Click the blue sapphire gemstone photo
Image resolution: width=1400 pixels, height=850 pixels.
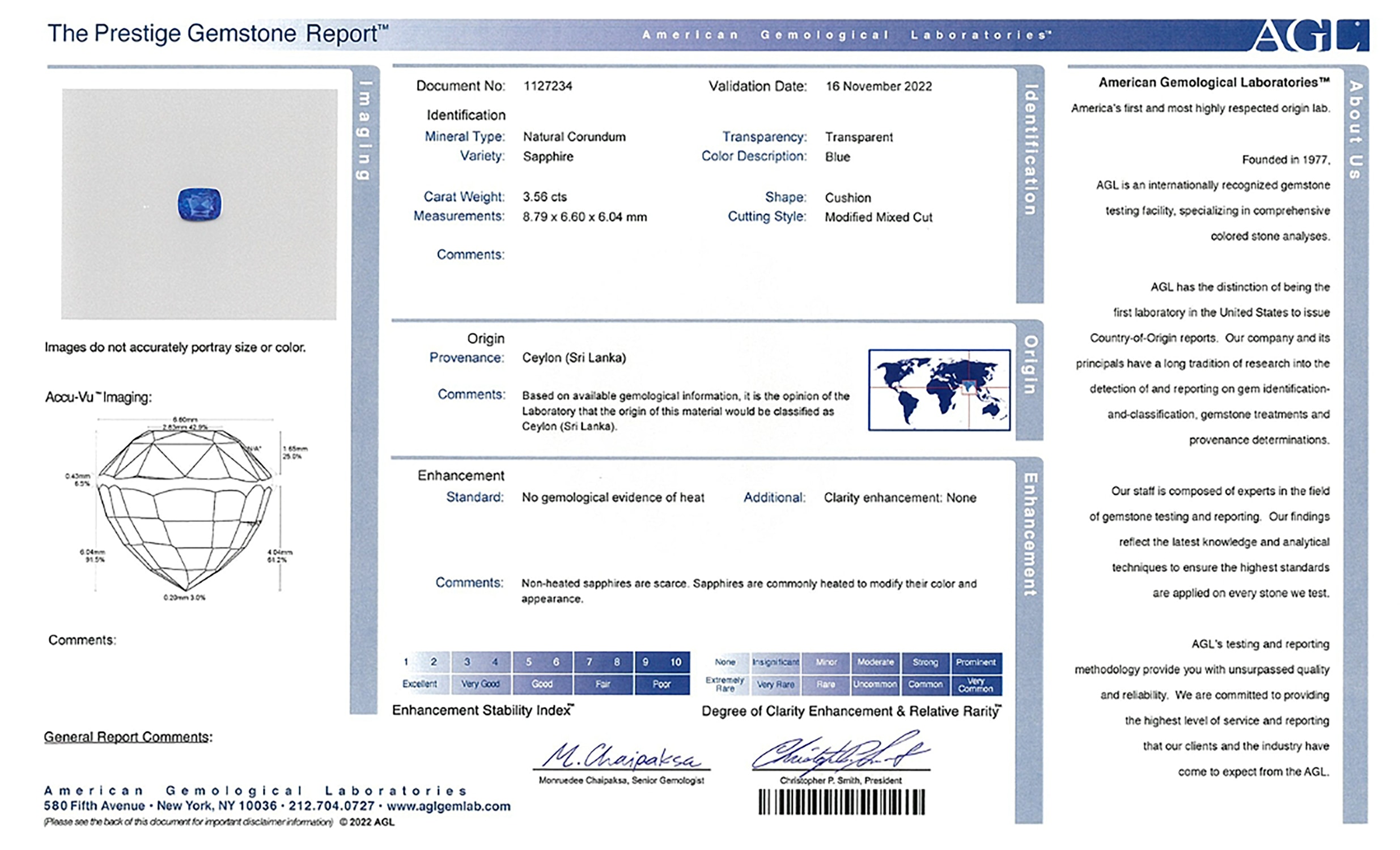[x=200, y=205]
